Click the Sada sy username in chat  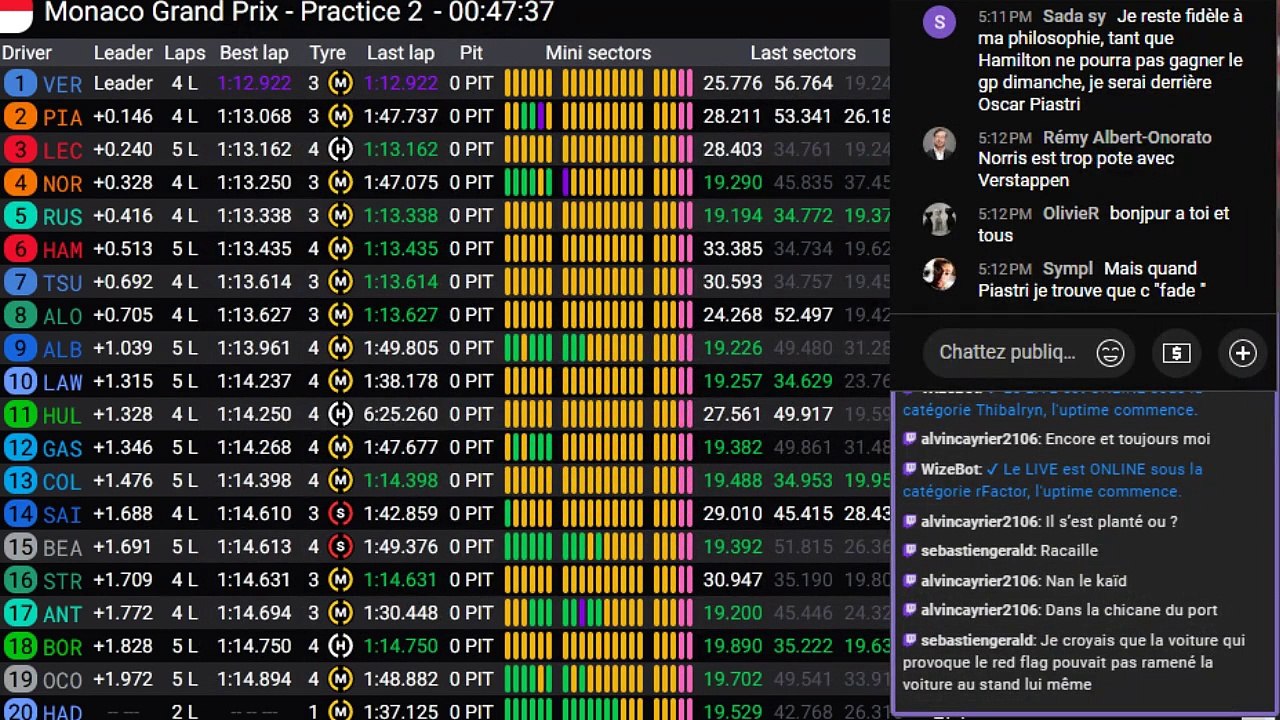pyautogui.click(x=1074, y=17)
